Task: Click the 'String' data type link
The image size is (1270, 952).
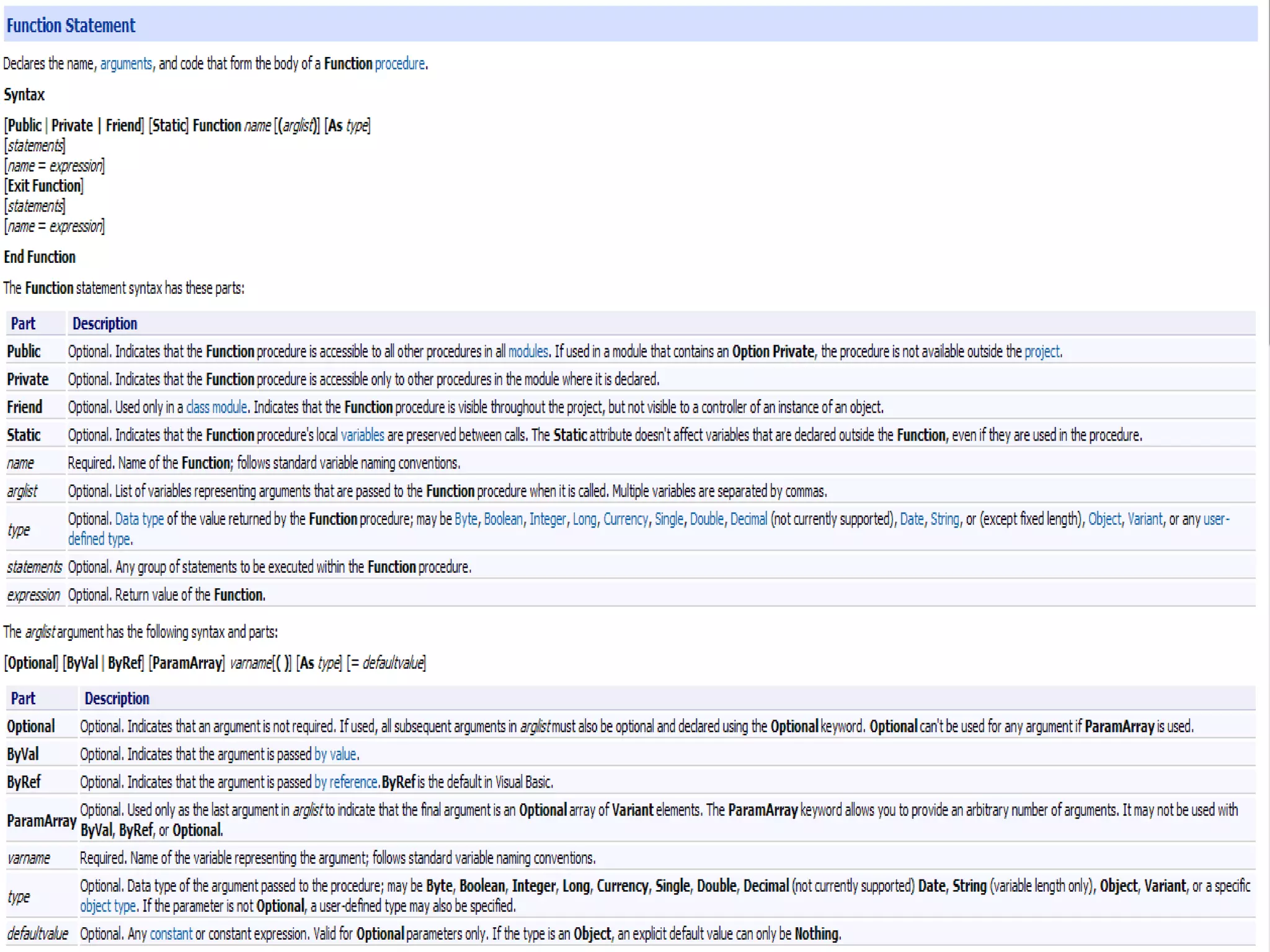Action: pos(944,519)
